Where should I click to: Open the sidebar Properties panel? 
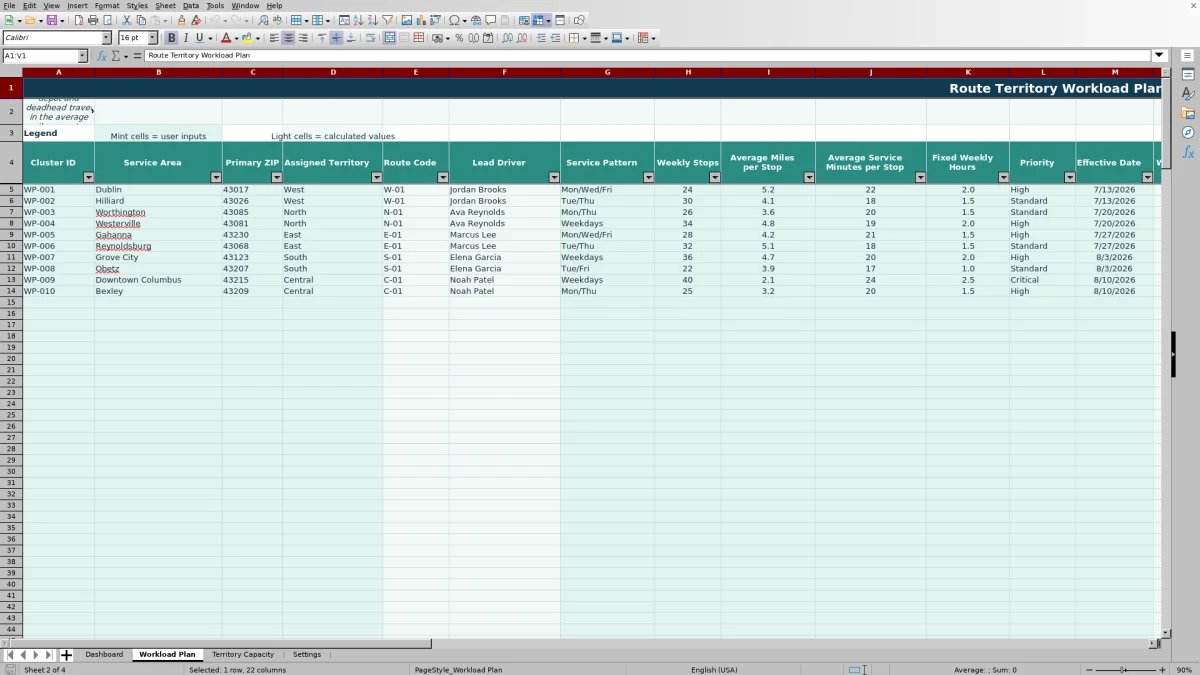point(1188,75)
